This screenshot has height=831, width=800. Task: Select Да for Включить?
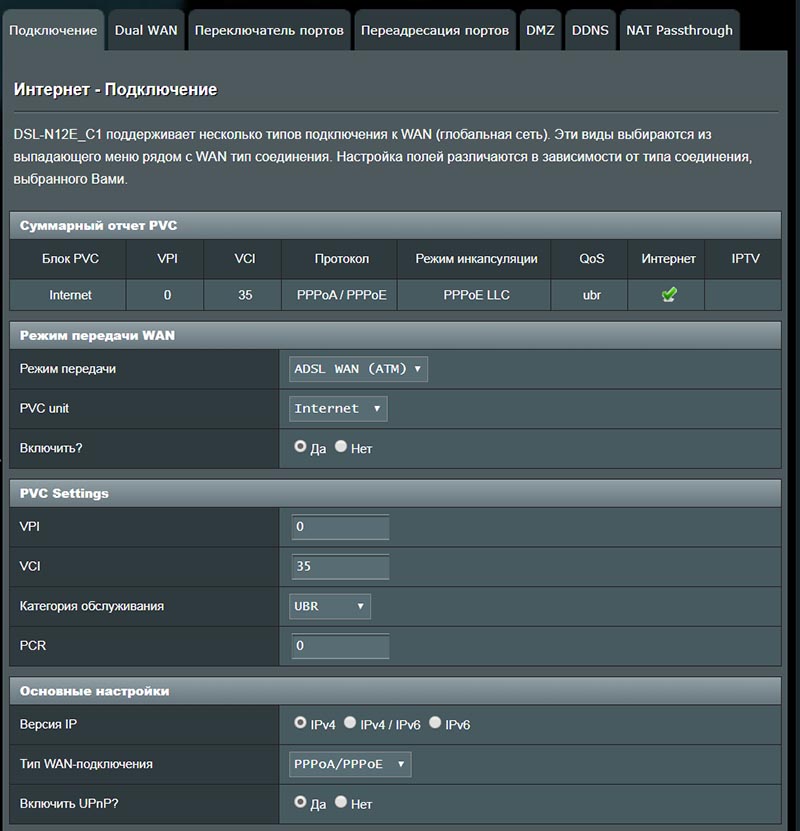click(300, 446)
